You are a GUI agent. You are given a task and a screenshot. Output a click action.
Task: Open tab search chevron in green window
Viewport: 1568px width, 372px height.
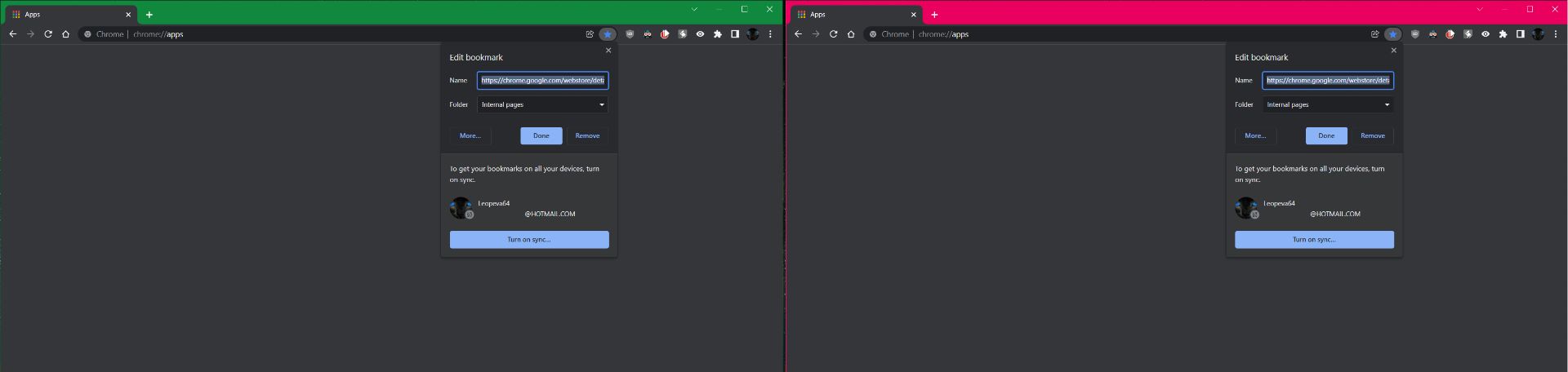[695, 10]
